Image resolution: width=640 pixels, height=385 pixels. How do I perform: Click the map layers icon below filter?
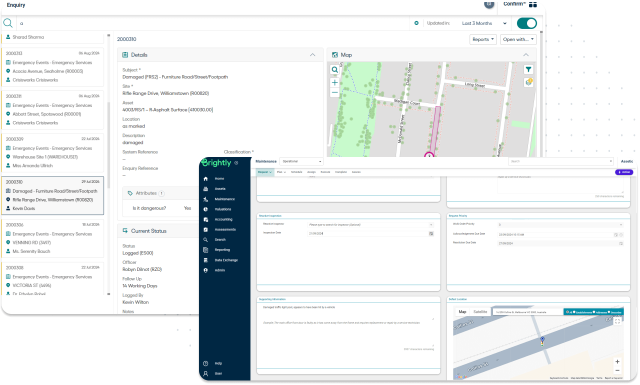pyautogui.click(x=529, y=82)
